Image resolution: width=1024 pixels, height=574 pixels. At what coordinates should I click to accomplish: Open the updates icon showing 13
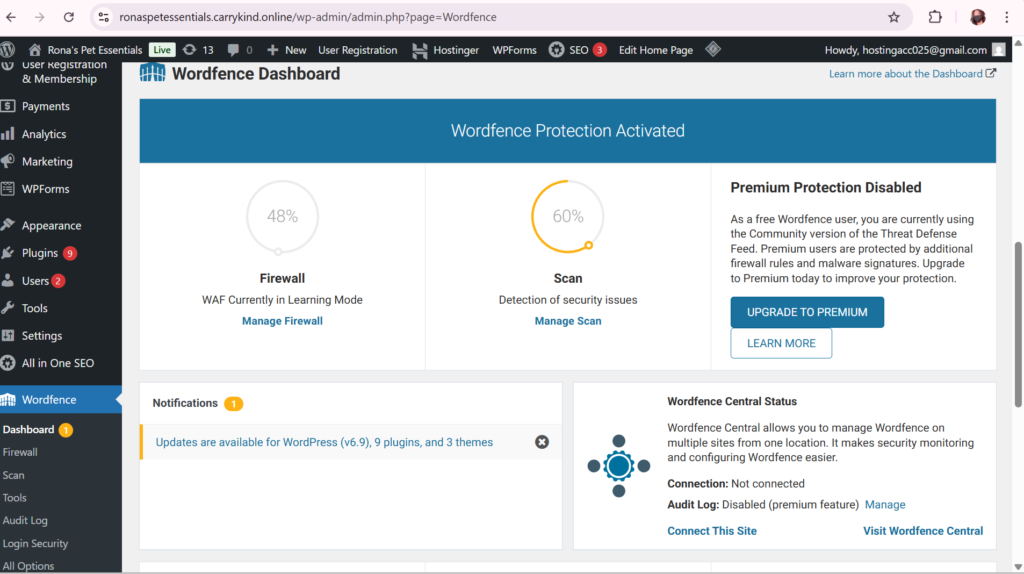coord(198,50)
